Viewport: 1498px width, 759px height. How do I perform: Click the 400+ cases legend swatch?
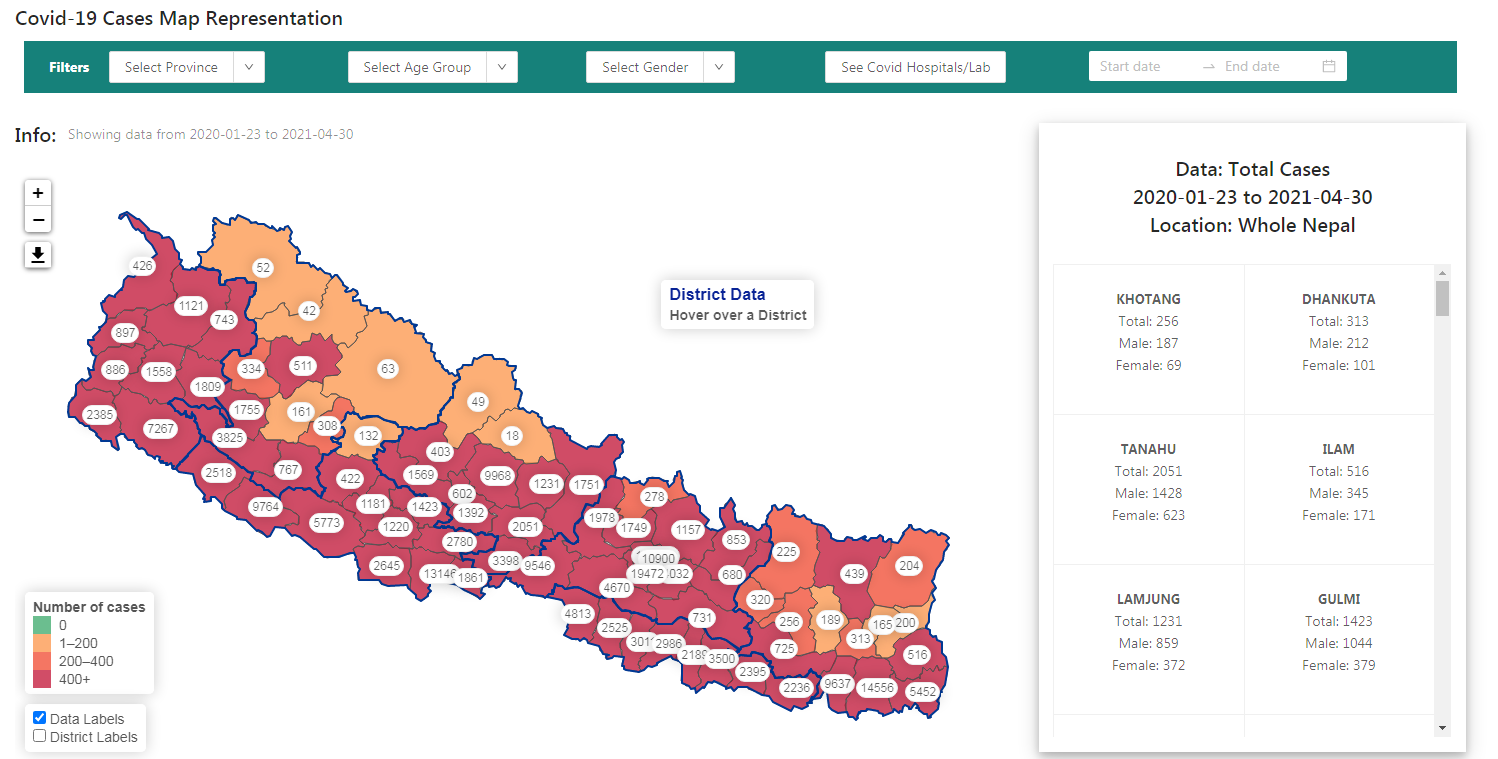click(x=42, y=679)
